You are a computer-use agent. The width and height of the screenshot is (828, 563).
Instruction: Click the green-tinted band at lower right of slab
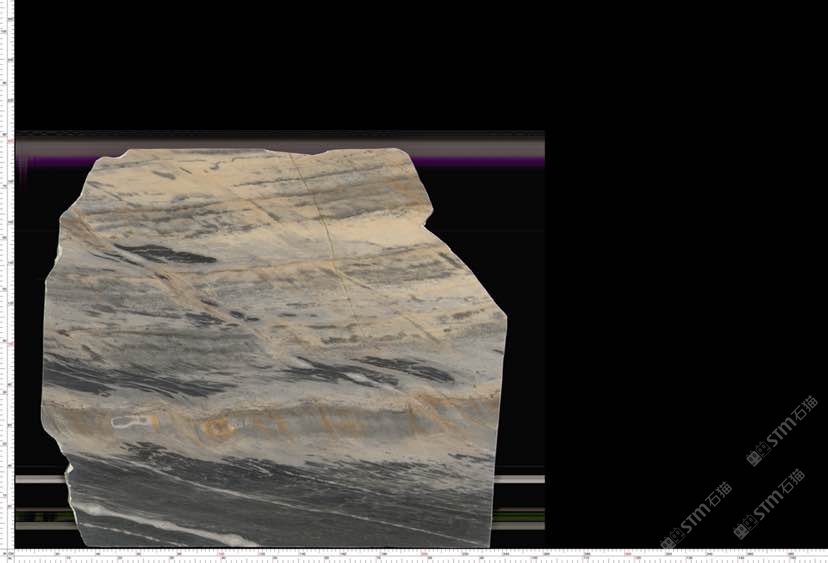(x=520, y=517)
